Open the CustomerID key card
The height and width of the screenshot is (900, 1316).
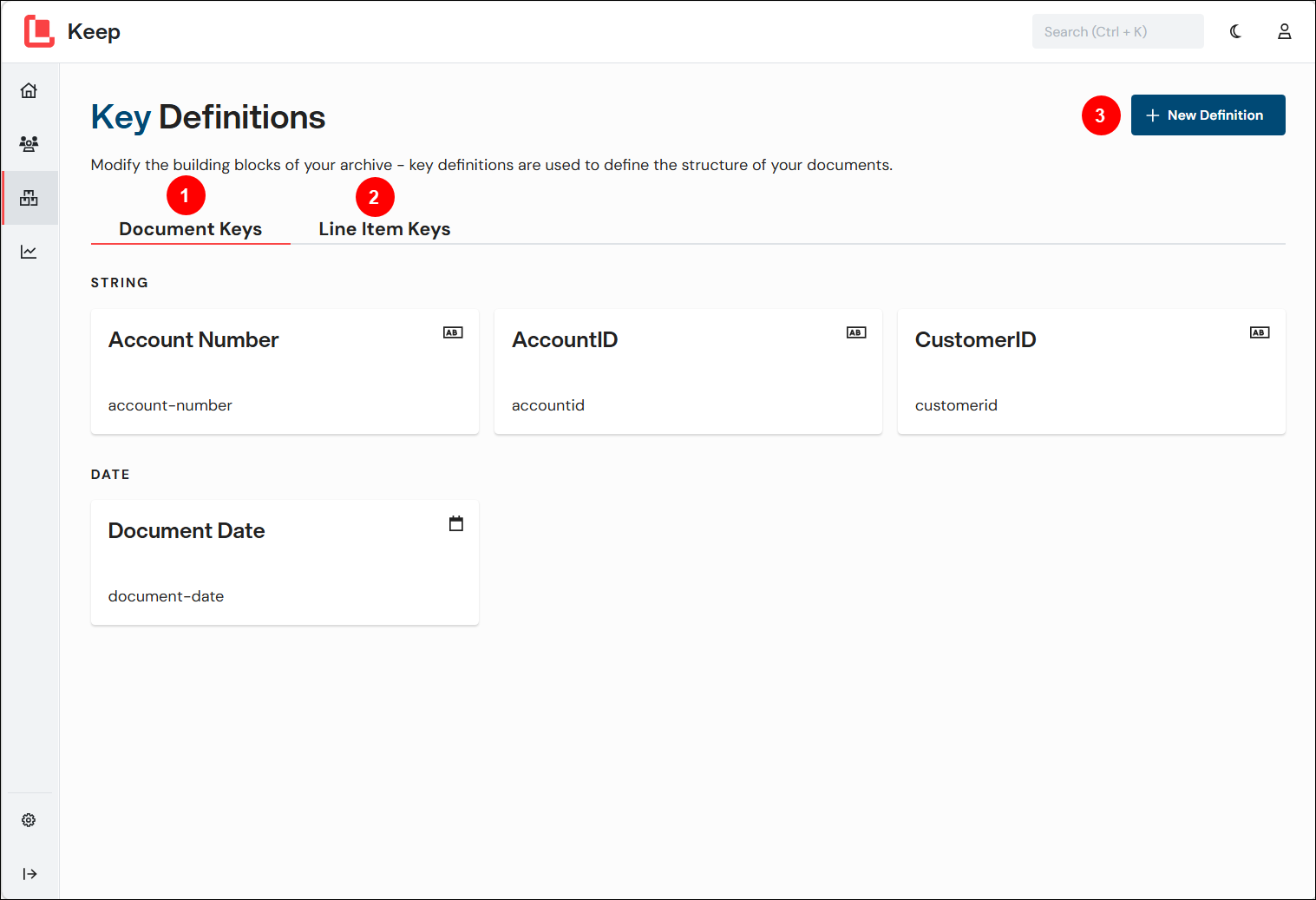tap(1091, 371)
